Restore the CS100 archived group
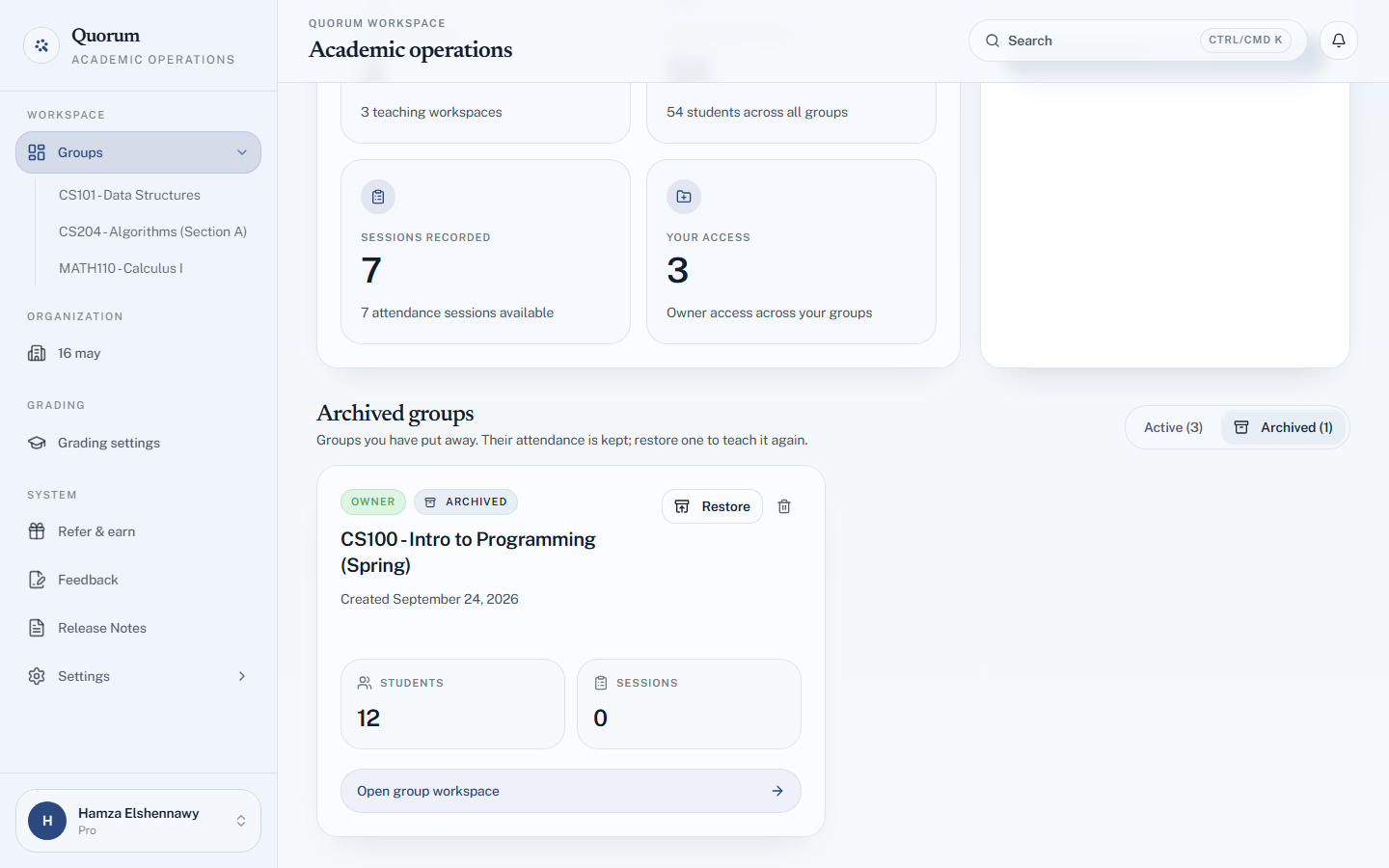 (x=712, y=506)
